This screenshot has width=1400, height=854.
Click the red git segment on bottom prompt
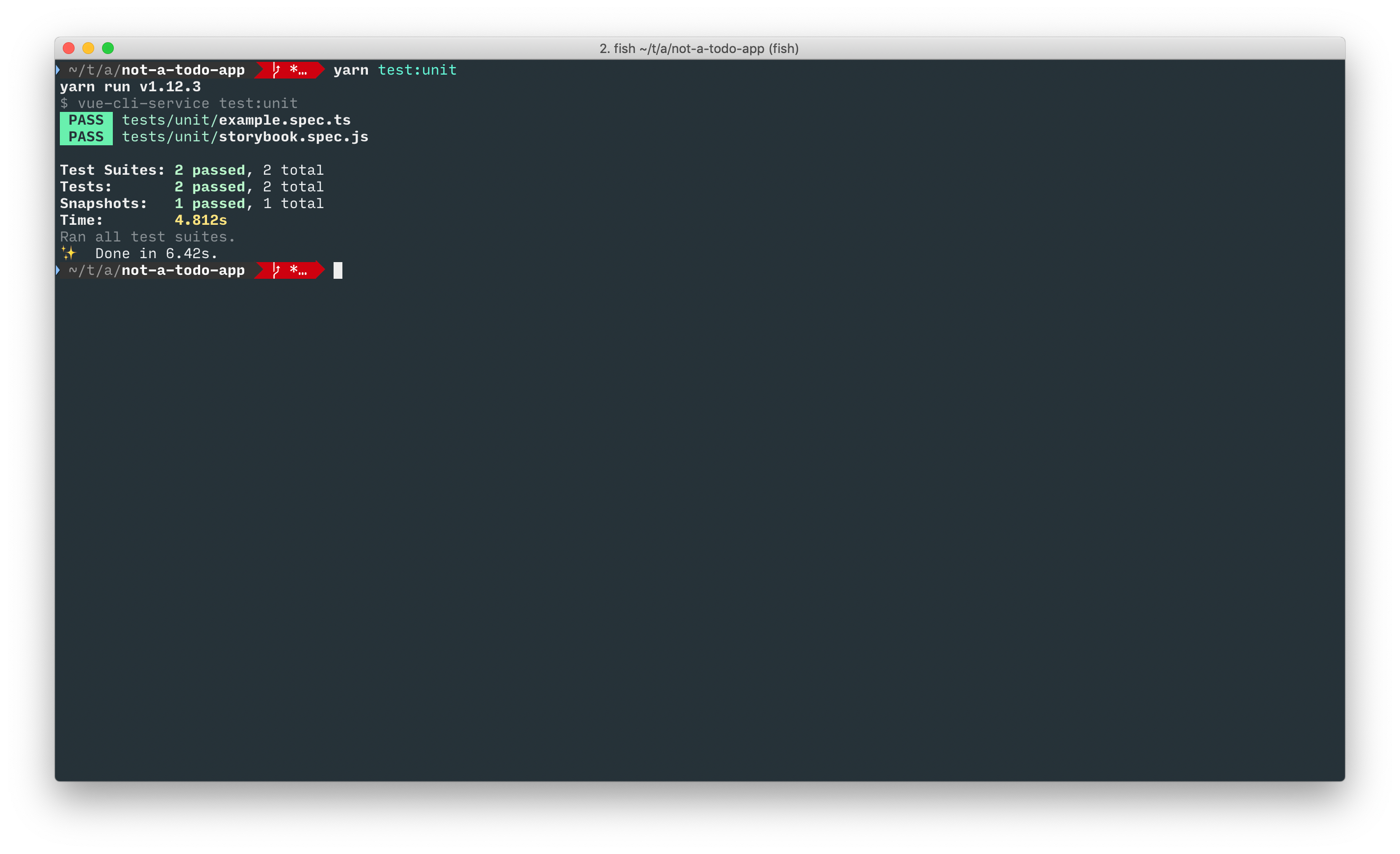(x=290, y=270)
